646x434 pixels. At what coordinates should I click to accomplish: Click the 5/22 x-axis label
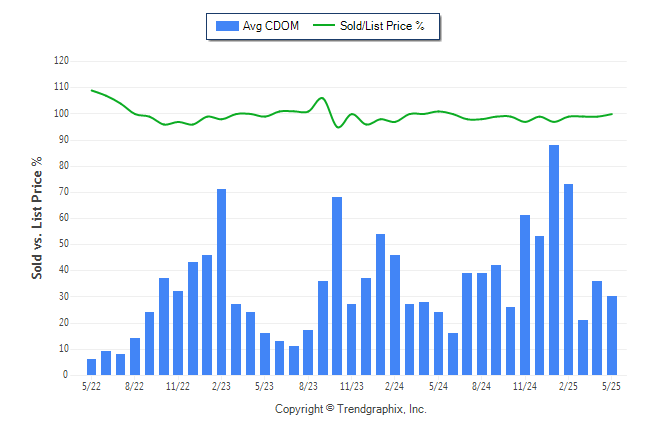tap(91, 386)
